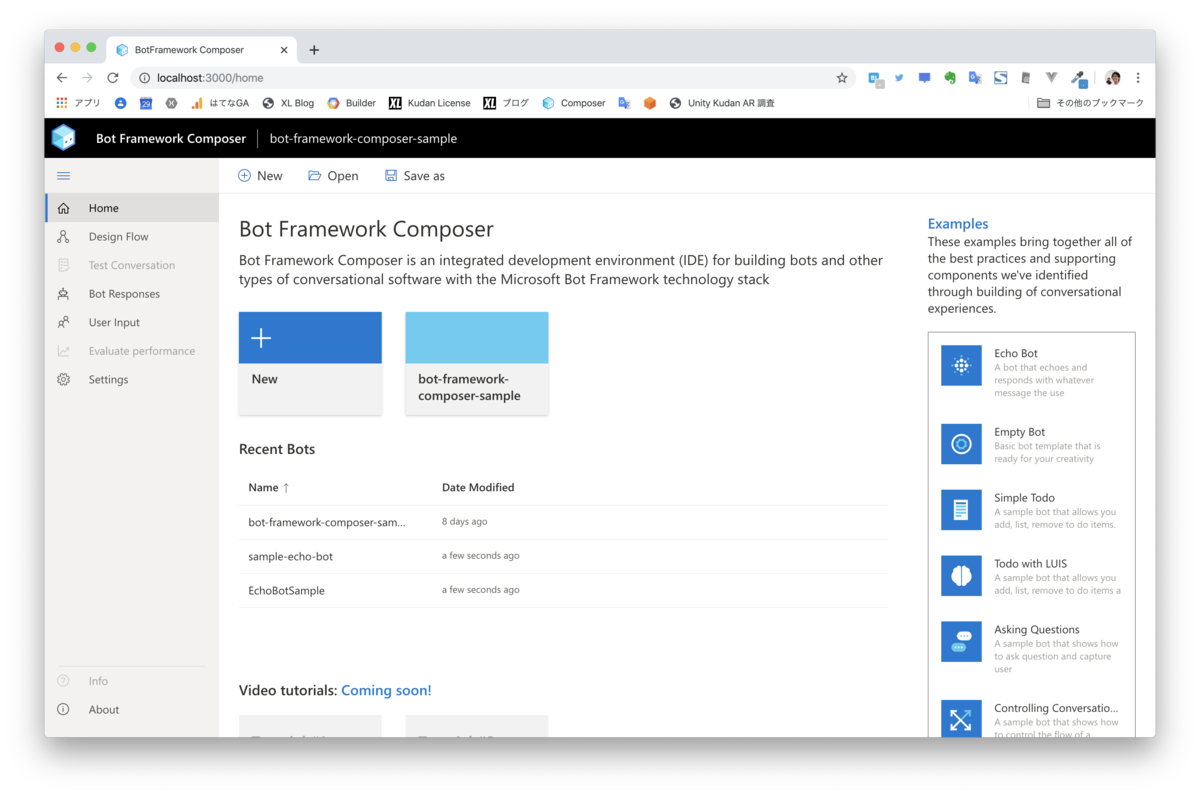The height and width of the screenshot is (796, 1200).
Task: Open the Composer bookmark
Action: tap(574, 103)
